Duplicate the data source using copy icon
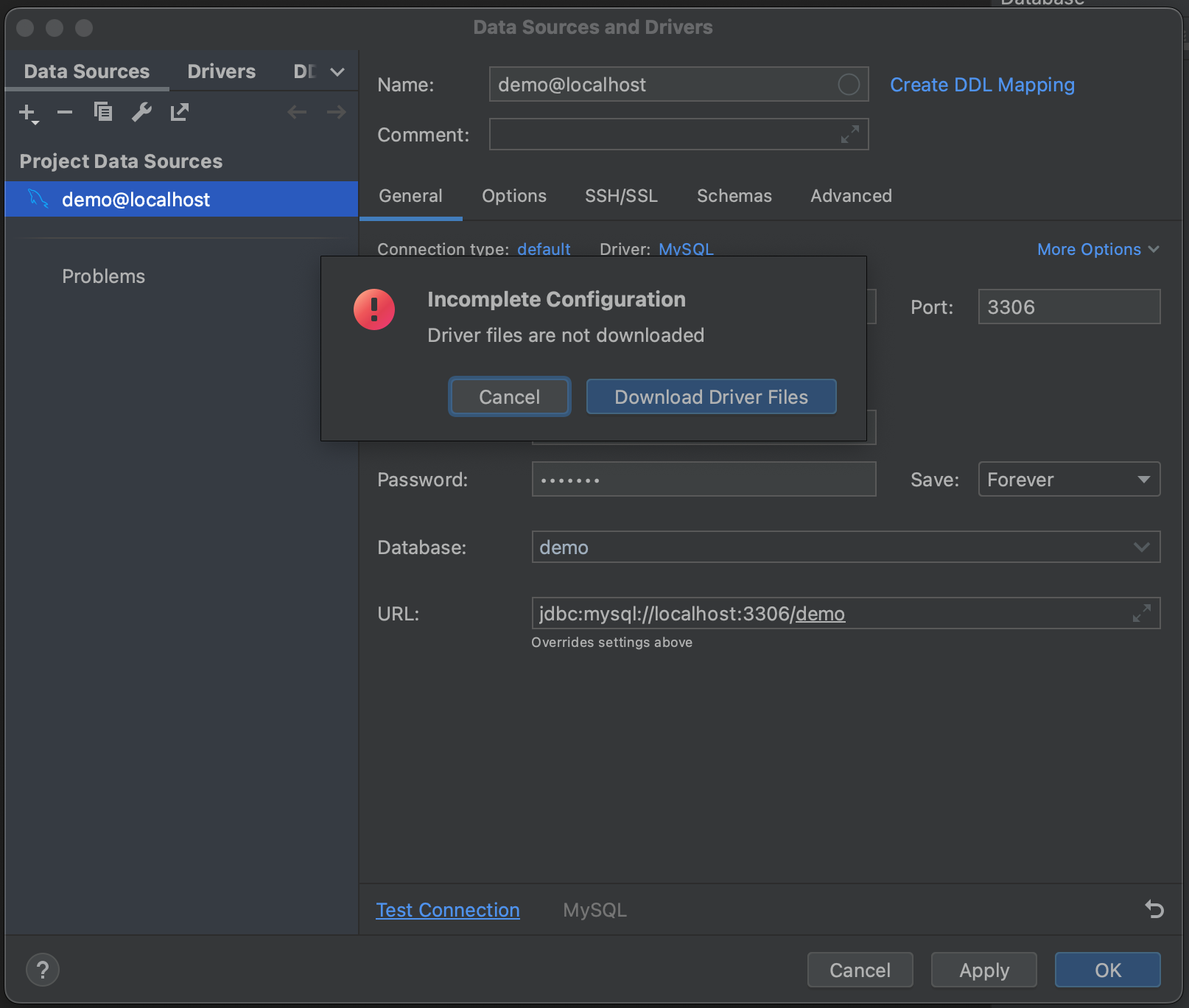This screenshot has height=1008, width=1189. click(103, 112)
